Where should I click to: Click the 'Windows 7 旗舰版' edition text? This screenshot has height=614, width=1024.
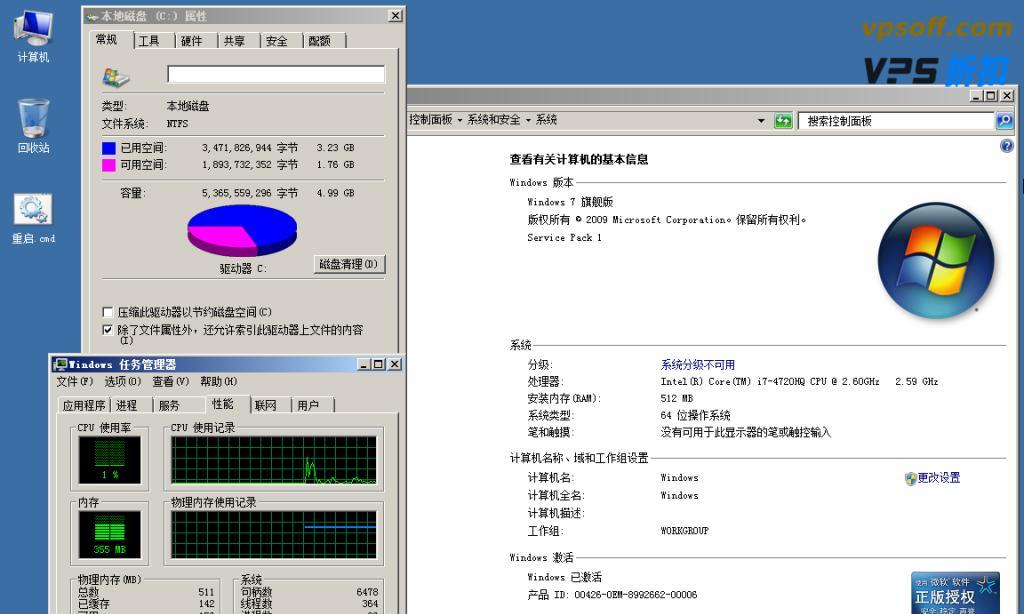570,202
